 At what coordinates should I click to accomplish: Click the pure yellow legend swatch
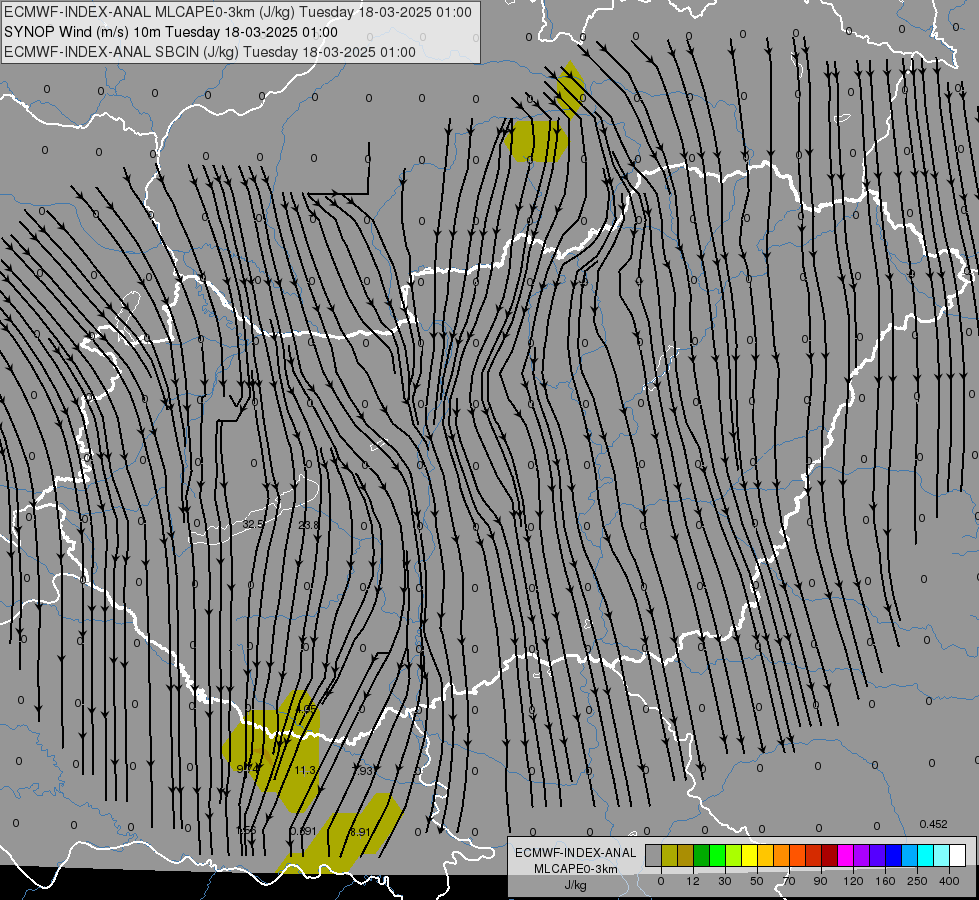[x=749, y=855]
